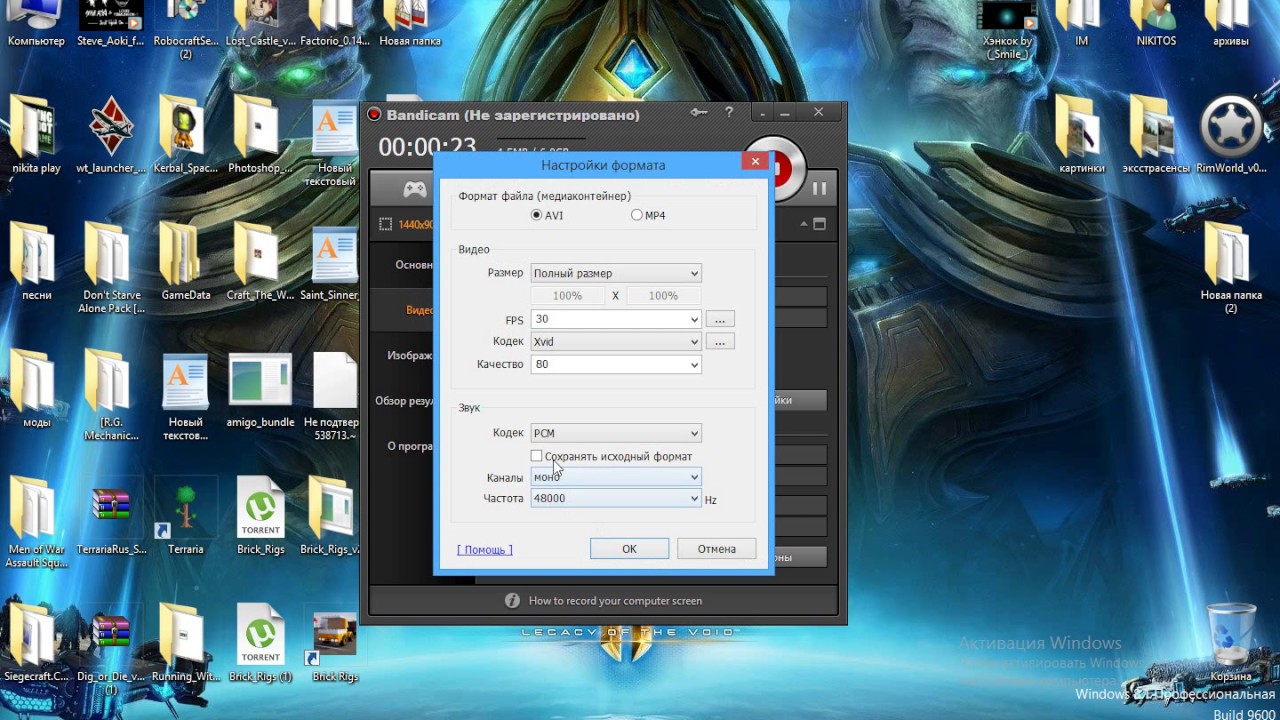Select the Men of War Assault Squad folder
The image size is (1280, 720).
click(36, 522)
